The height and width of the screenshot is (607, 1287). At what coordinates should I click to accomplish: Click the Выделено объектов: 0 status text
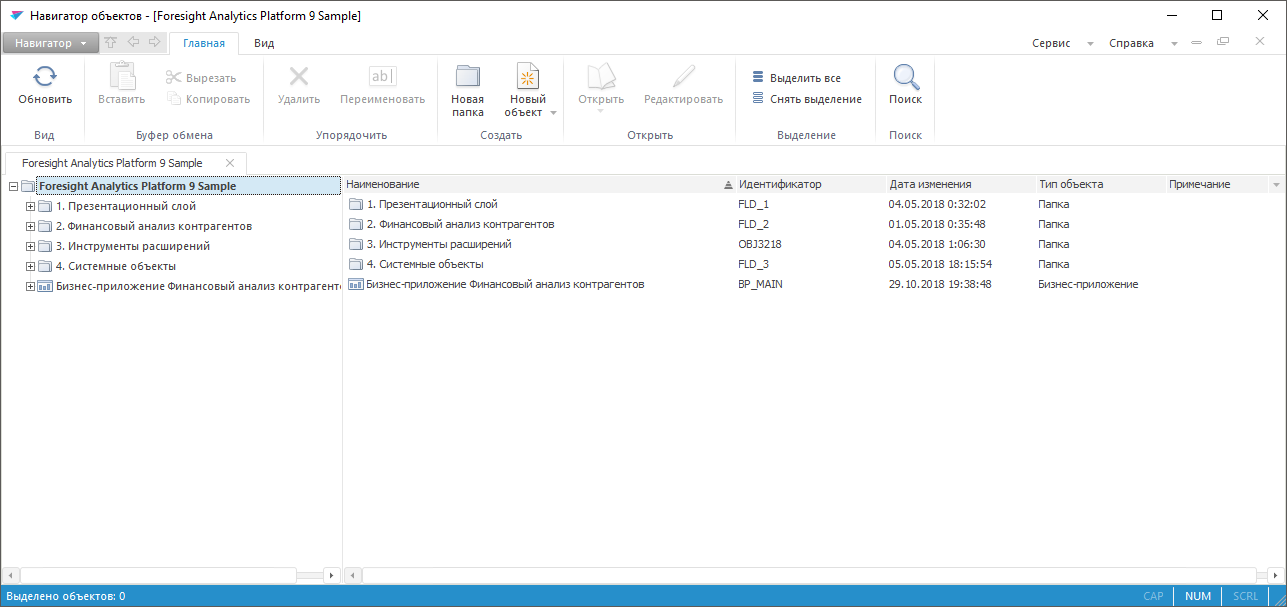(66, 596)
